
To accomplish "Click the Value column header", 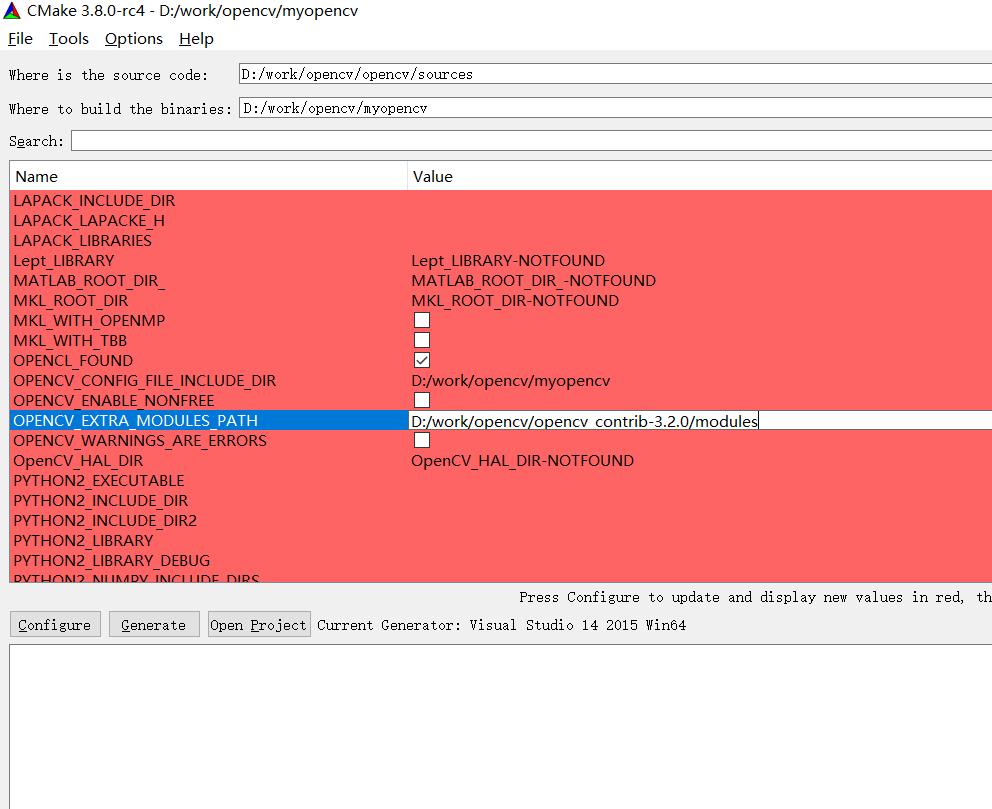I will 699,176.
